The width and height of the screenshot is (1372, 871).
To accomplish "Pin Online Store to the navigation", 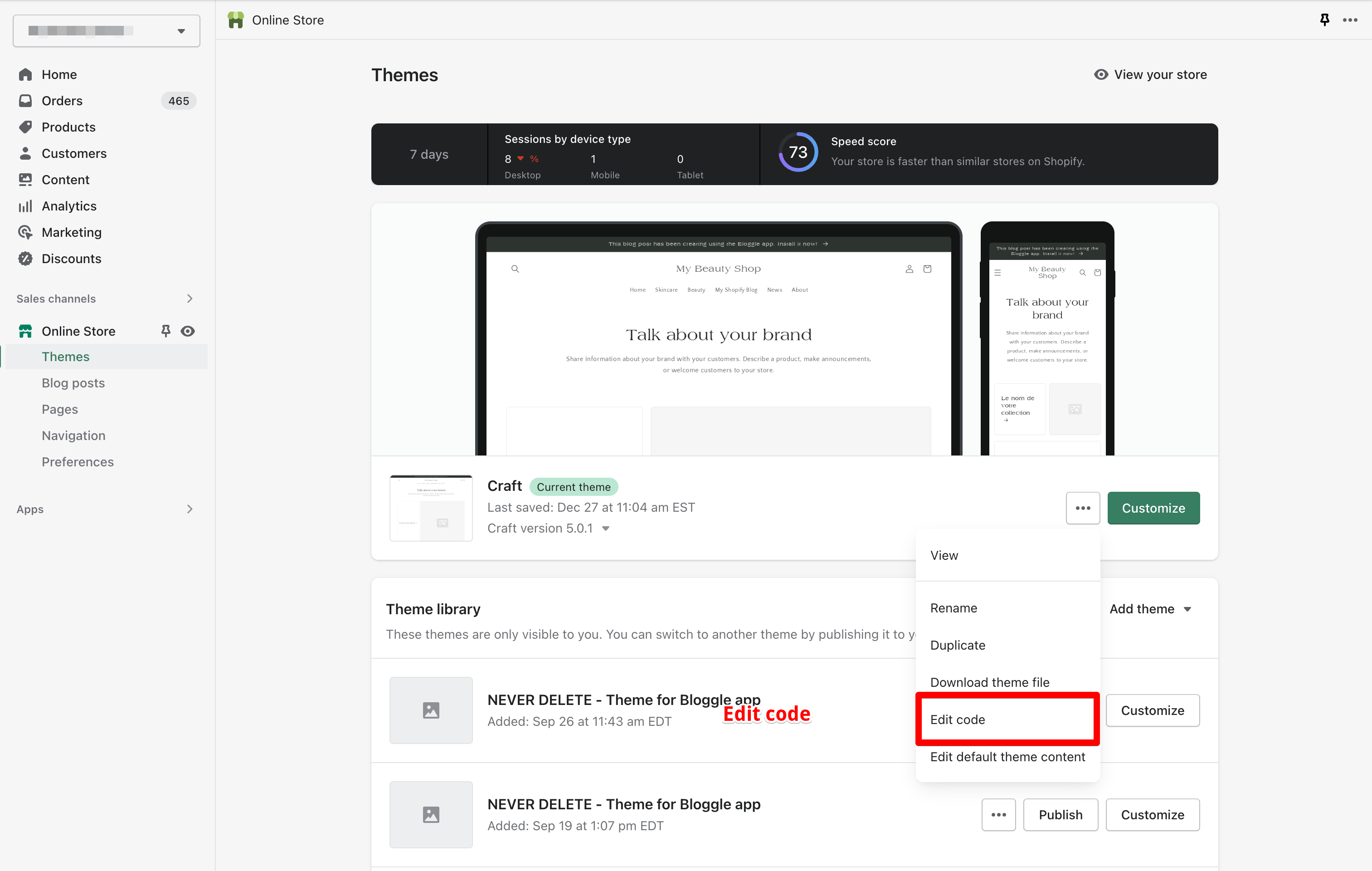I will coord(165,331).
